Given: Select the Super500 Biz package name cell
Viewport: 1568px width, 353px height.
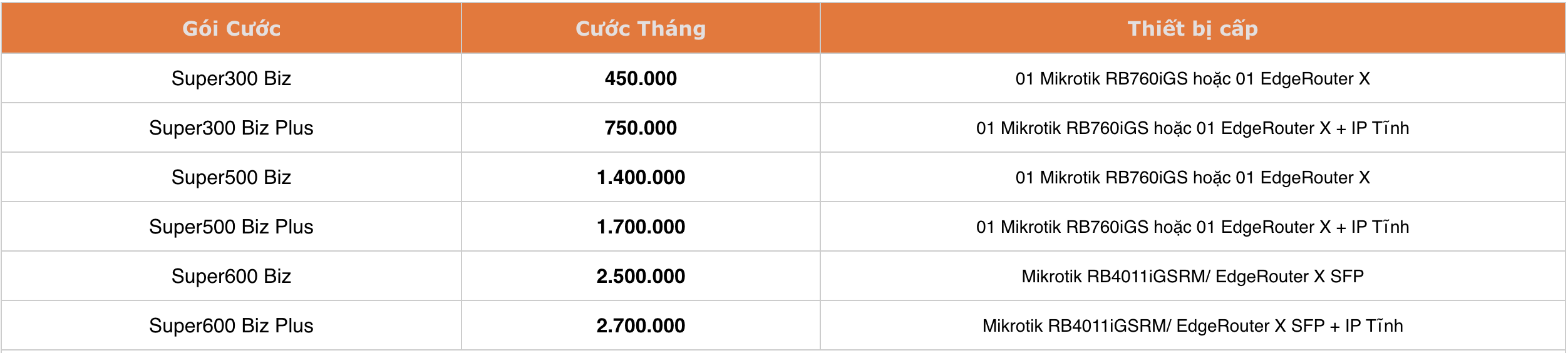Looking at the screenshot, I should tap(231, 177).
